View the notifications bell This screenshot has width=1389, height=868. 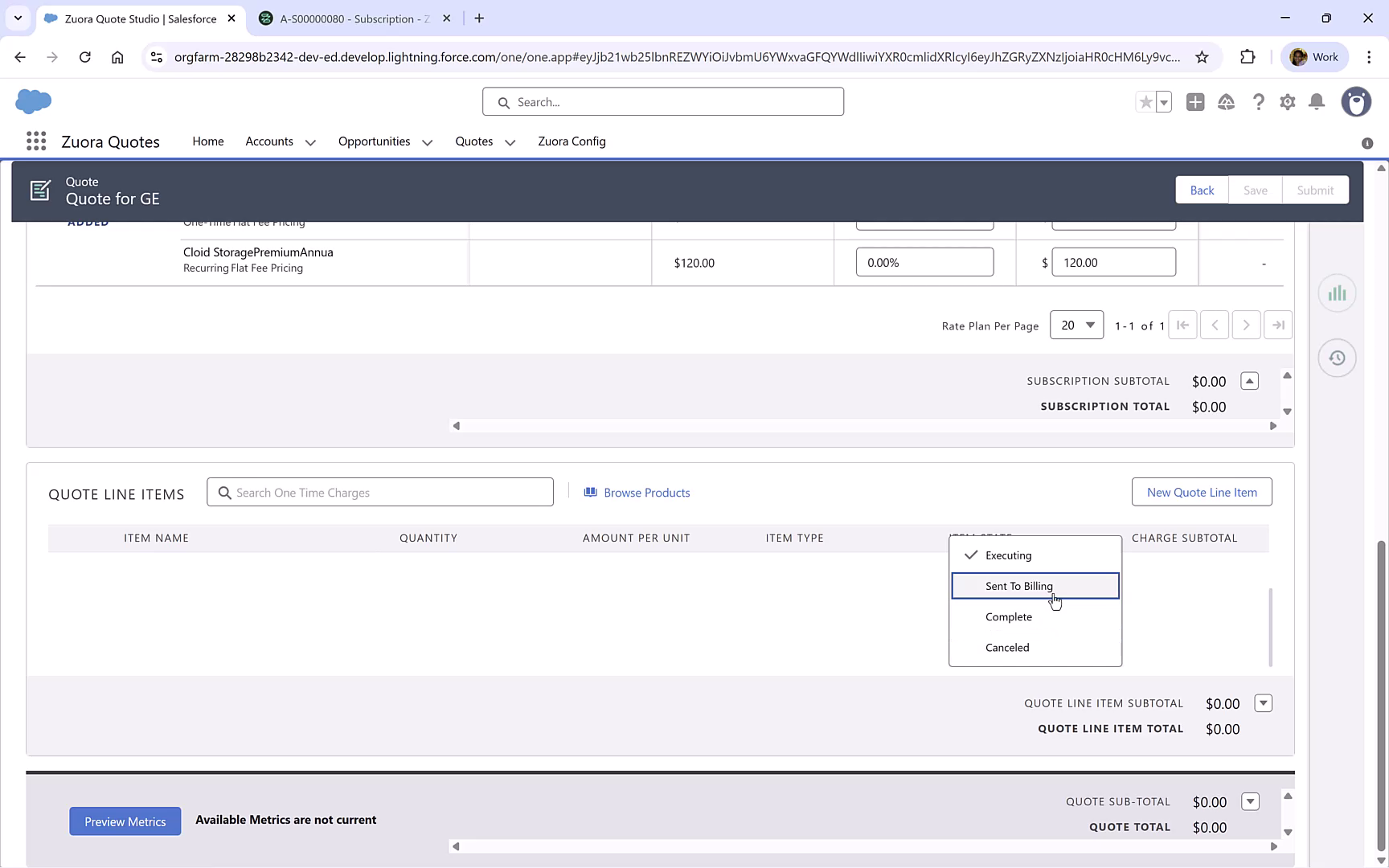coord(1316,102)
